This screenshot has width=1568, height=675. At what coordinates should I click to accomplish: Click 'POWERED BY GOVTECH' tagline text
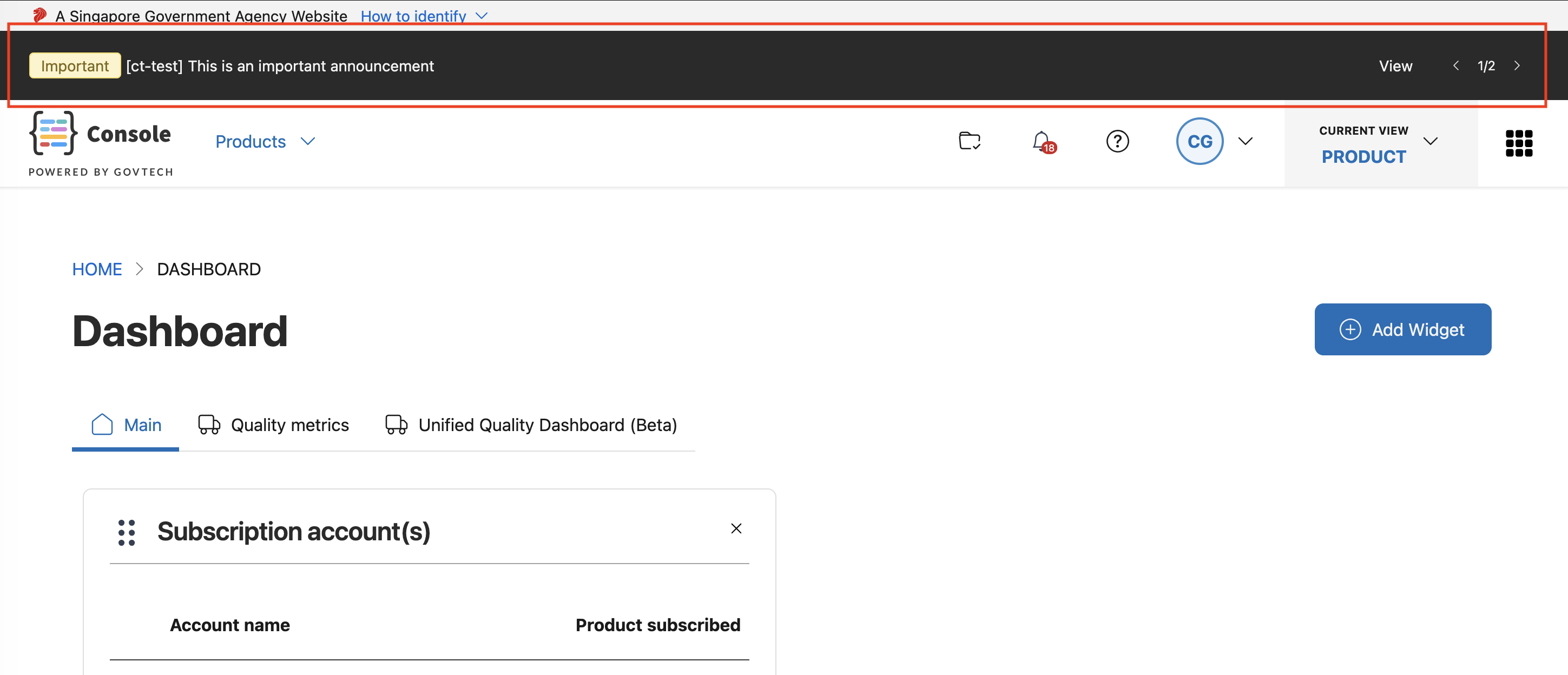pos(101,172)
